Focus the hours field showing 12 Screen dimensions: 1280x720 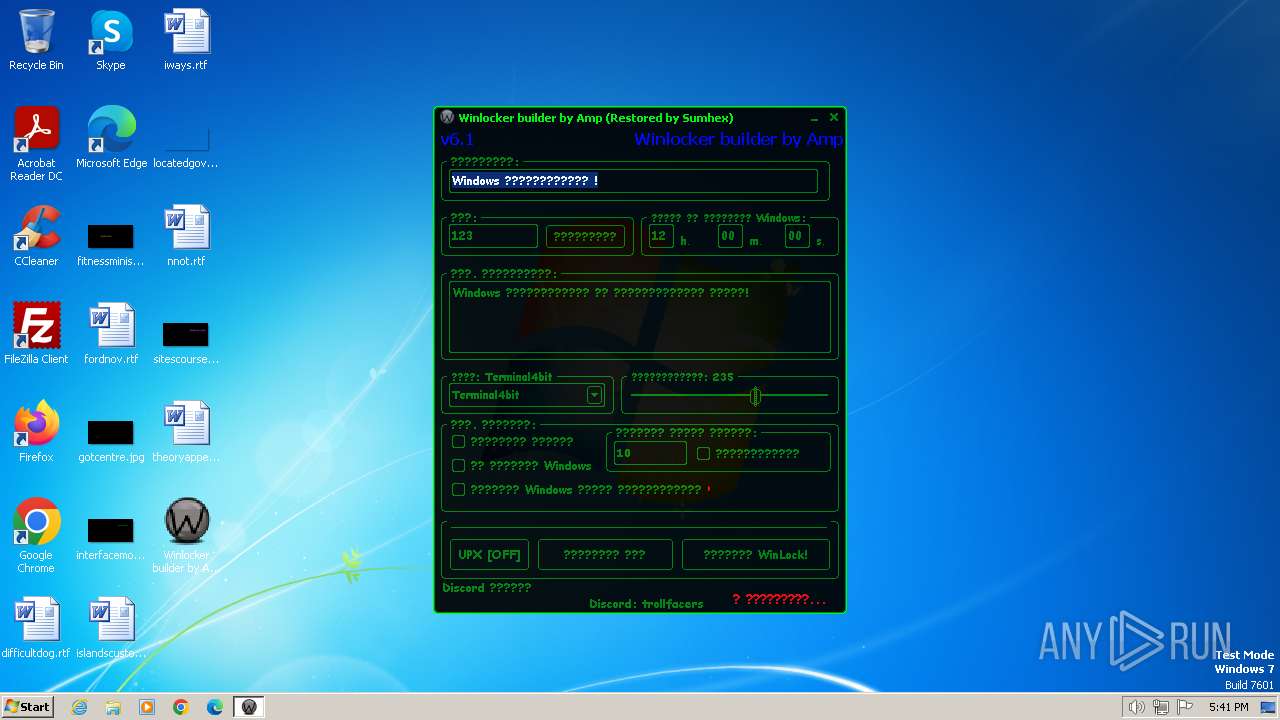click(661, 237)
